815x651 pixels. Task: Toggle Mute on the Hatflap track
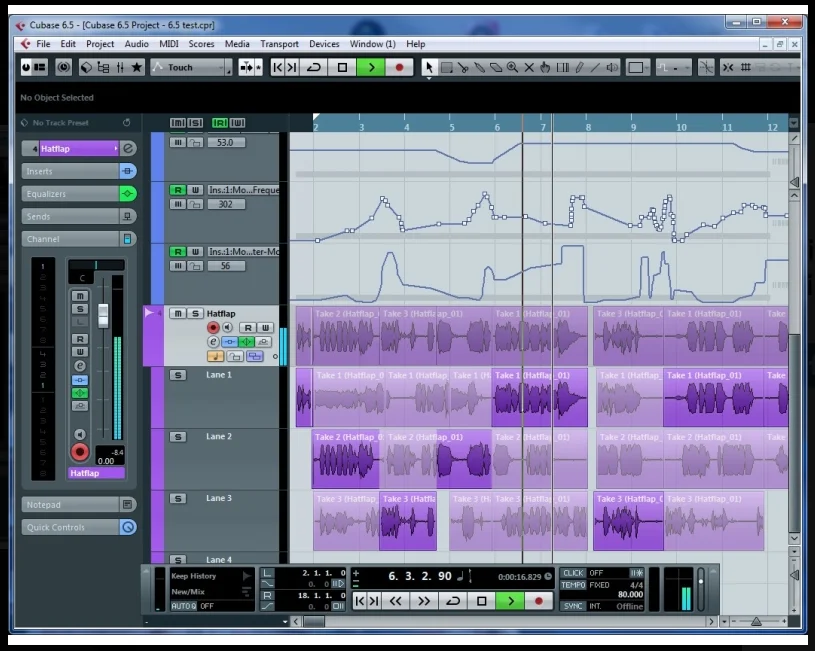178,314
